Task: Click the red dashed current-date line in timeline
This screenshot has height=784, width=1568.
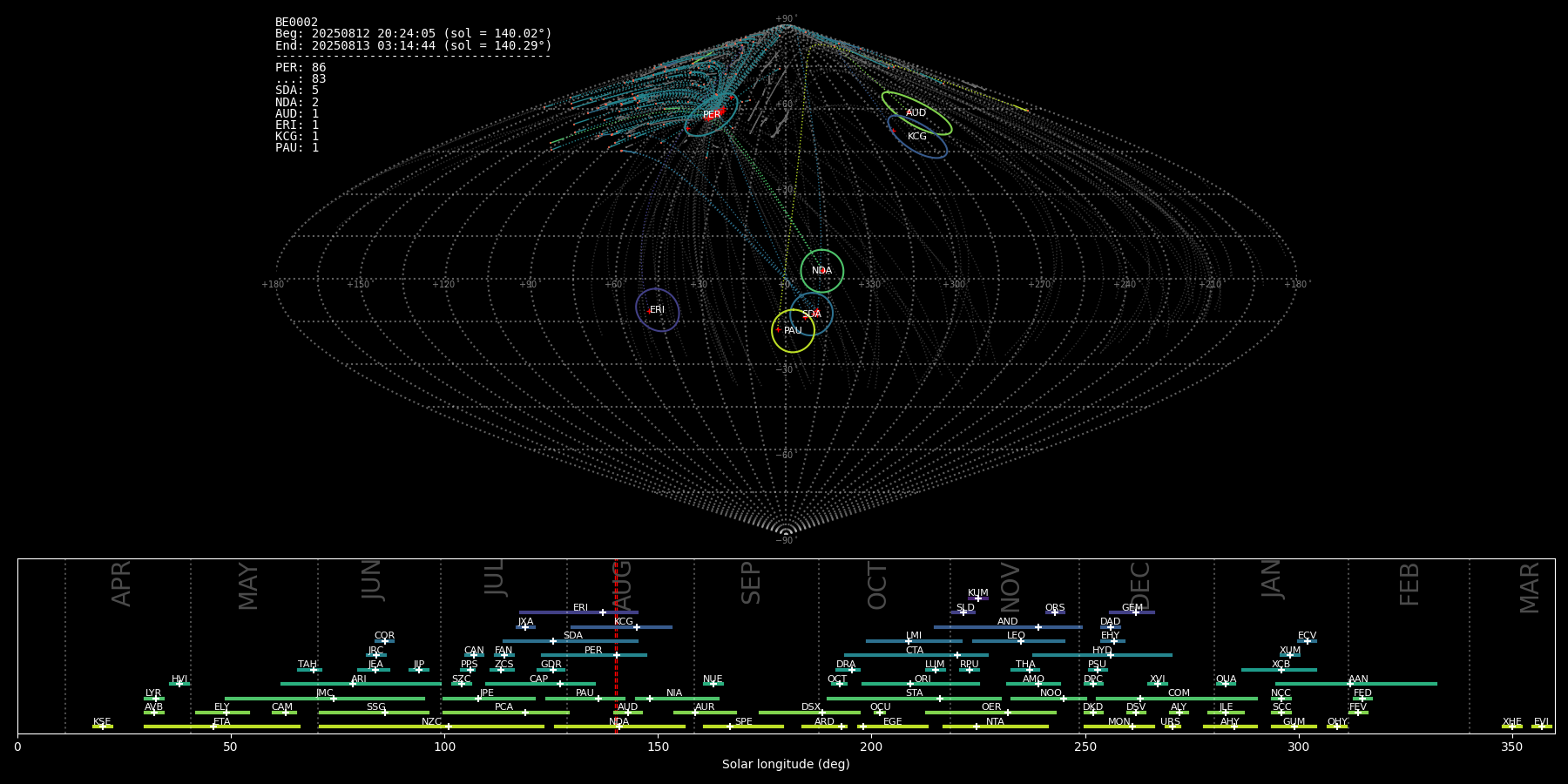Action: click(x=616, y=645)
